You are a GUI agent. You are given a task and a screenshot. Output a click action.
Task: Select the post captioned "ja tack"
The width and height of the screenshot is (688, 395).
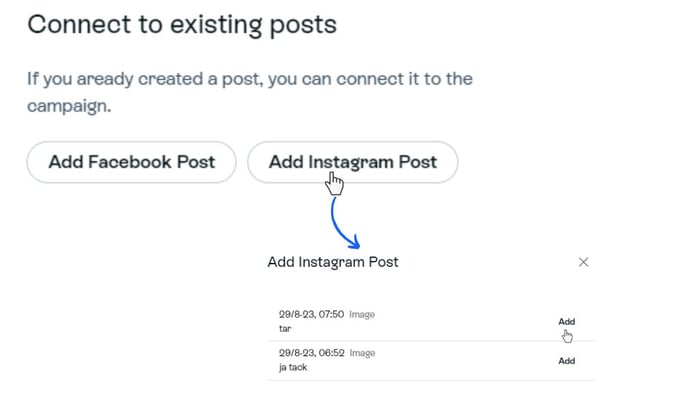tap(293, 367)
